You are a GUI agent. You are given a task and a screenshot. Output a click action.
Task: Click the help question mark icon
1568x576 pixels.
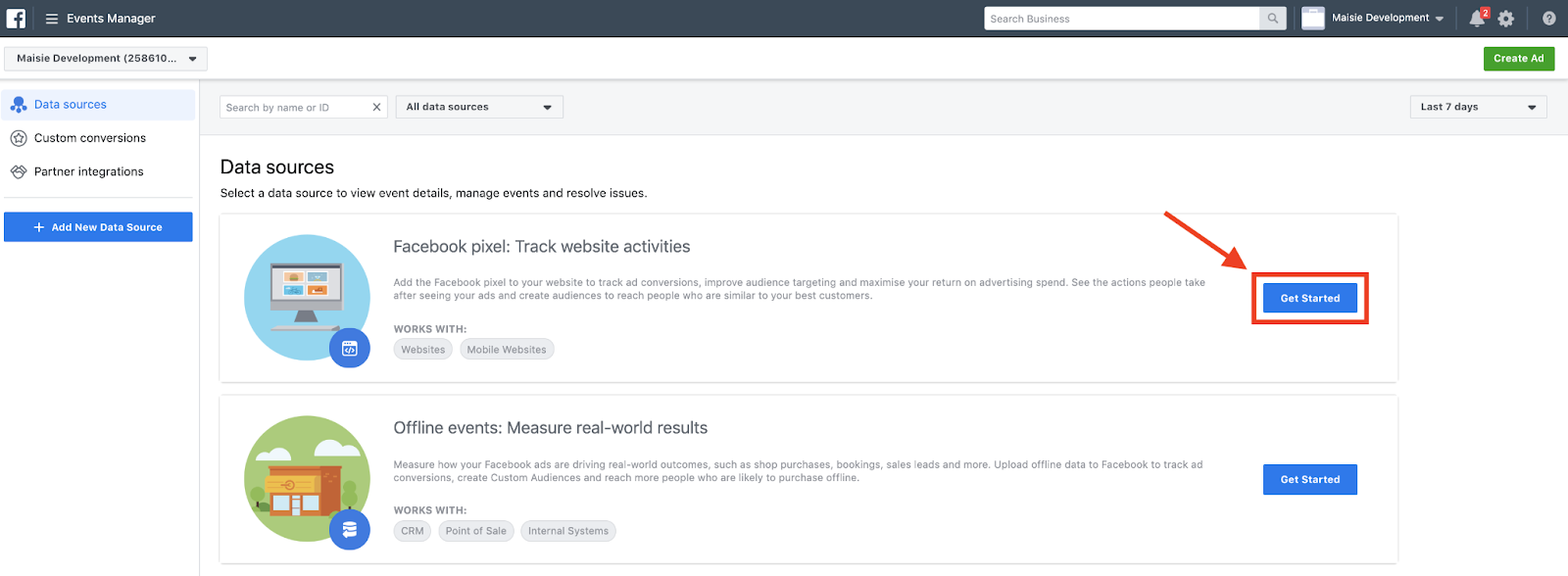click(1548, 19)
